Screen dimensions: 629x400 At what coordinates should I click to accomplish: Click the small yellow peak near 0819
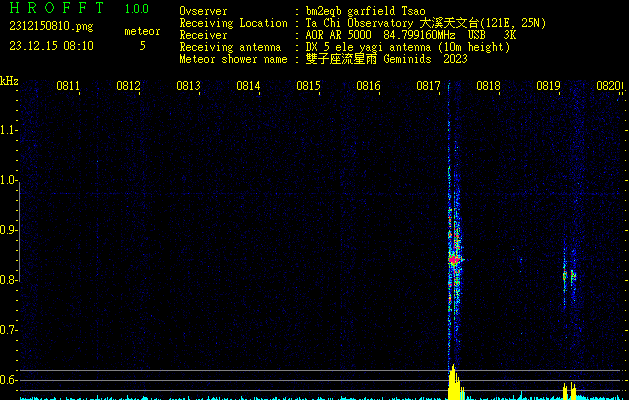click(567, 390)
